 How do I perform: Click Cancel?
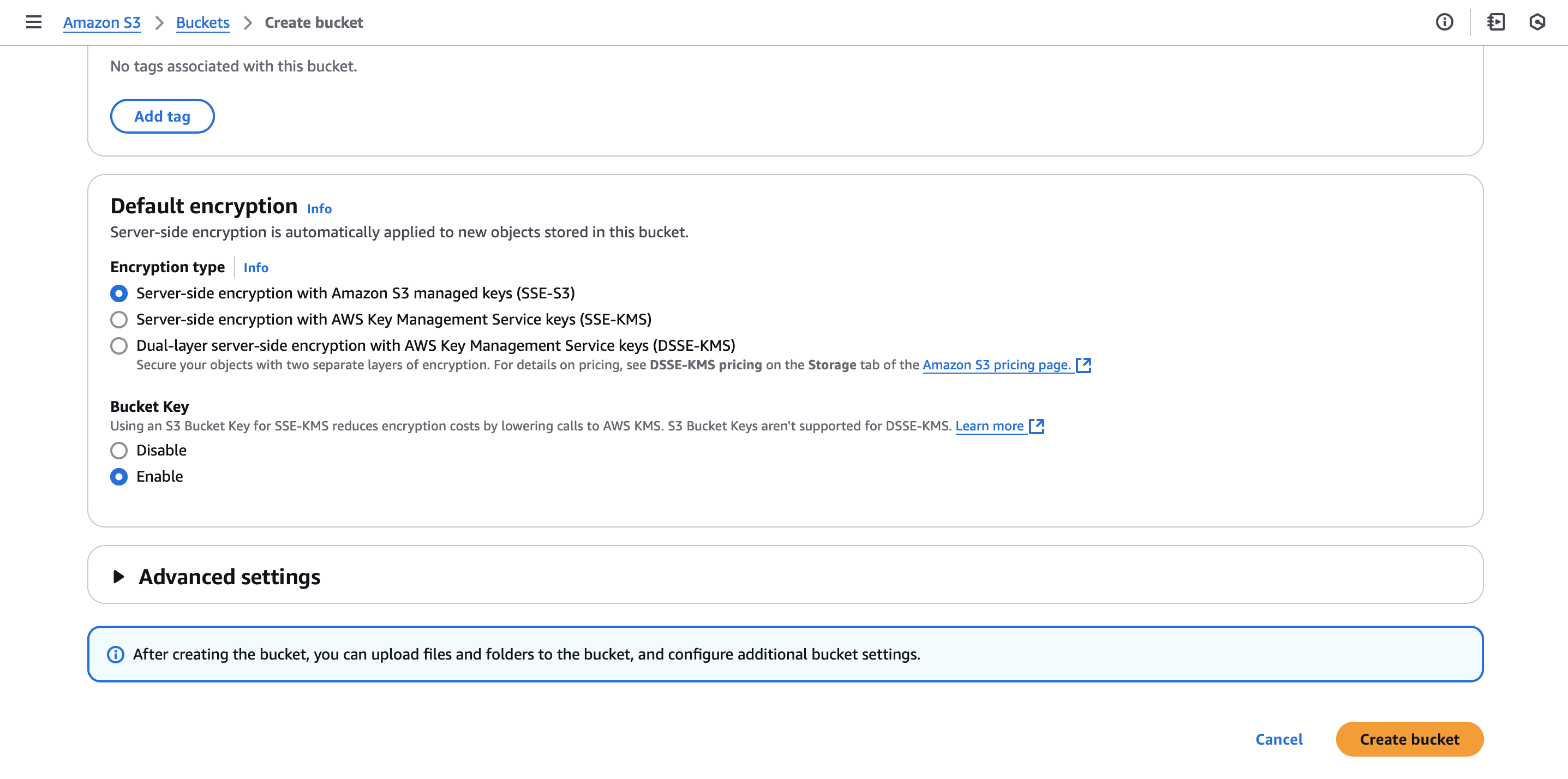[1279, 739]
